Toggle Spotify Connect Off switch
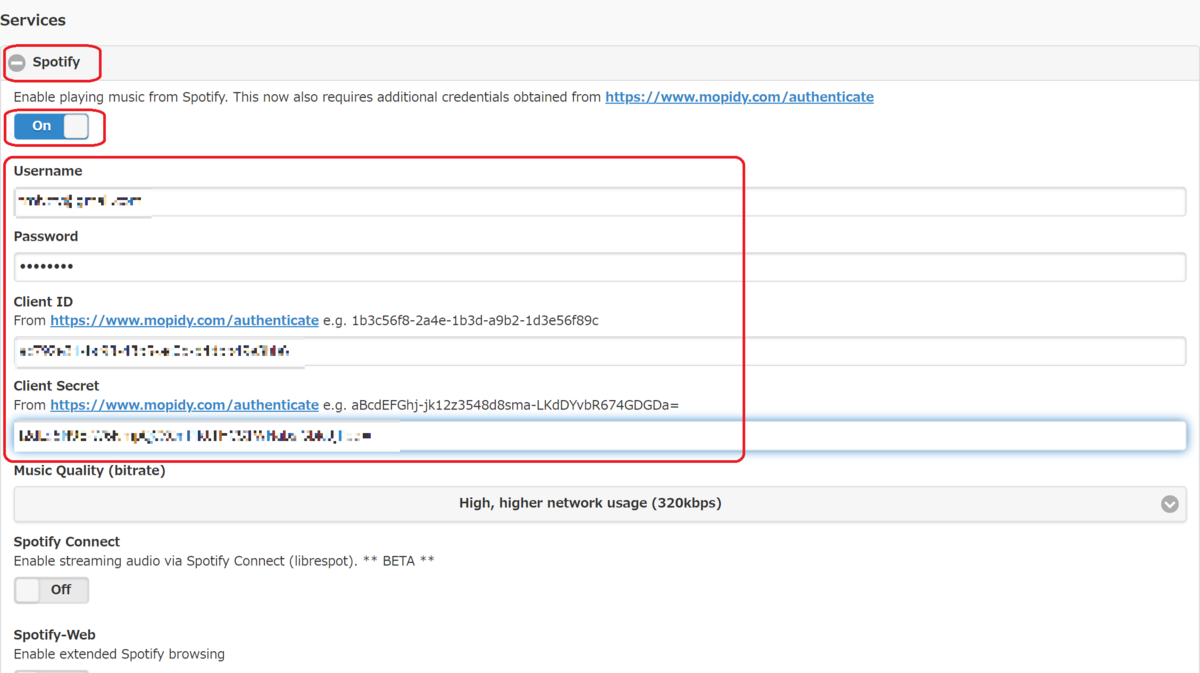 click(x=51, y=590)
